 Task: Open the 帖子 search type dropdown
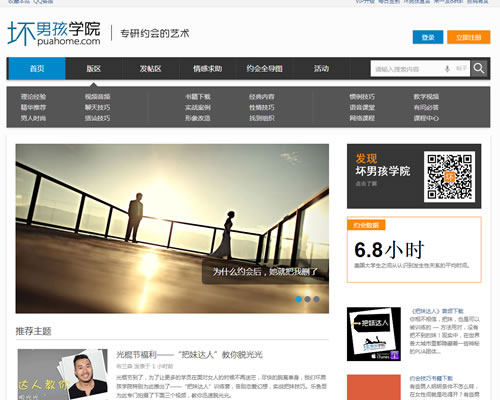pyautogui.click(x=461, y=68)
